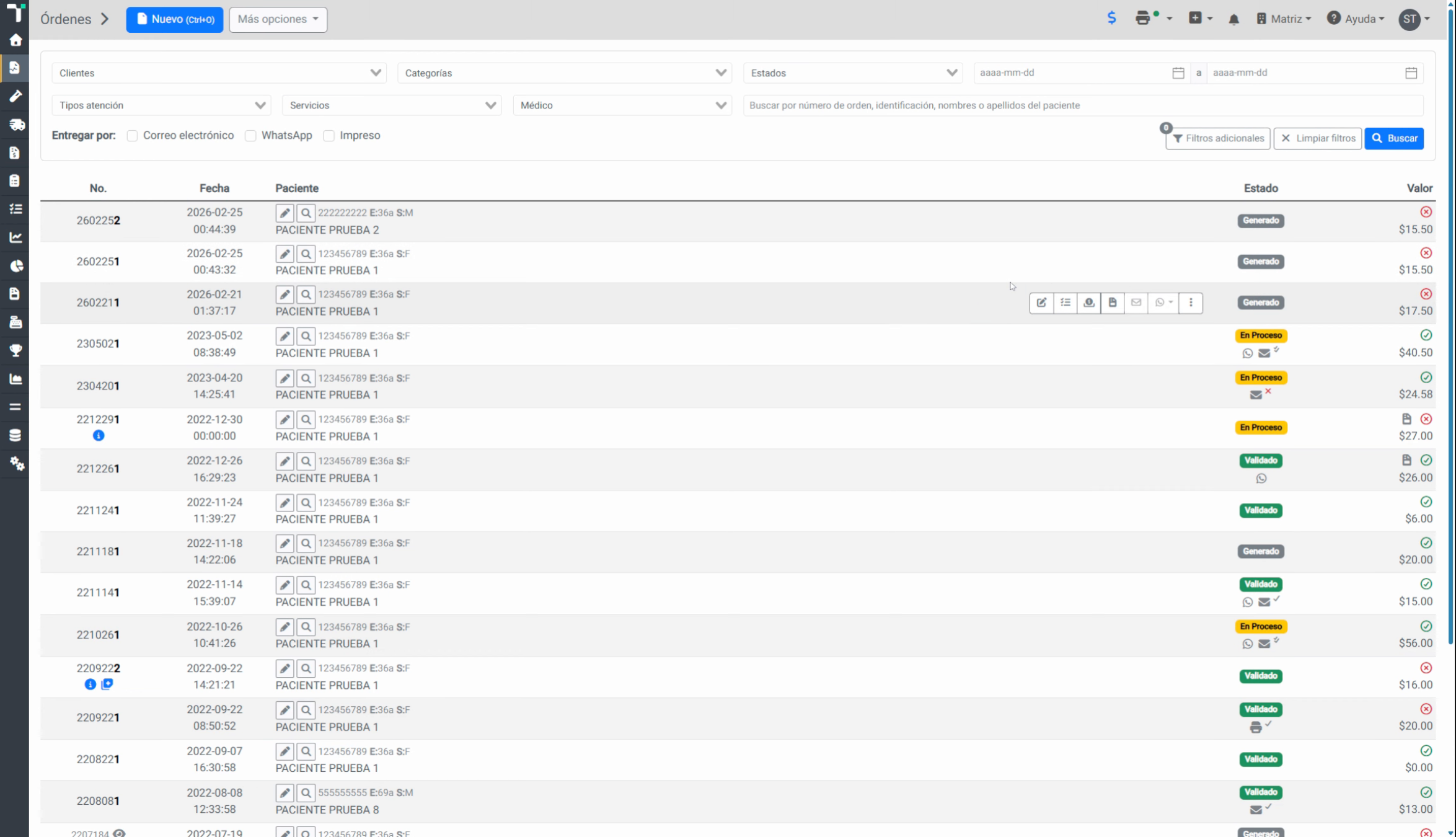Enable WhatsApp delivery checkbox
Screen dimensions: 1456x837
click(250, 136)
